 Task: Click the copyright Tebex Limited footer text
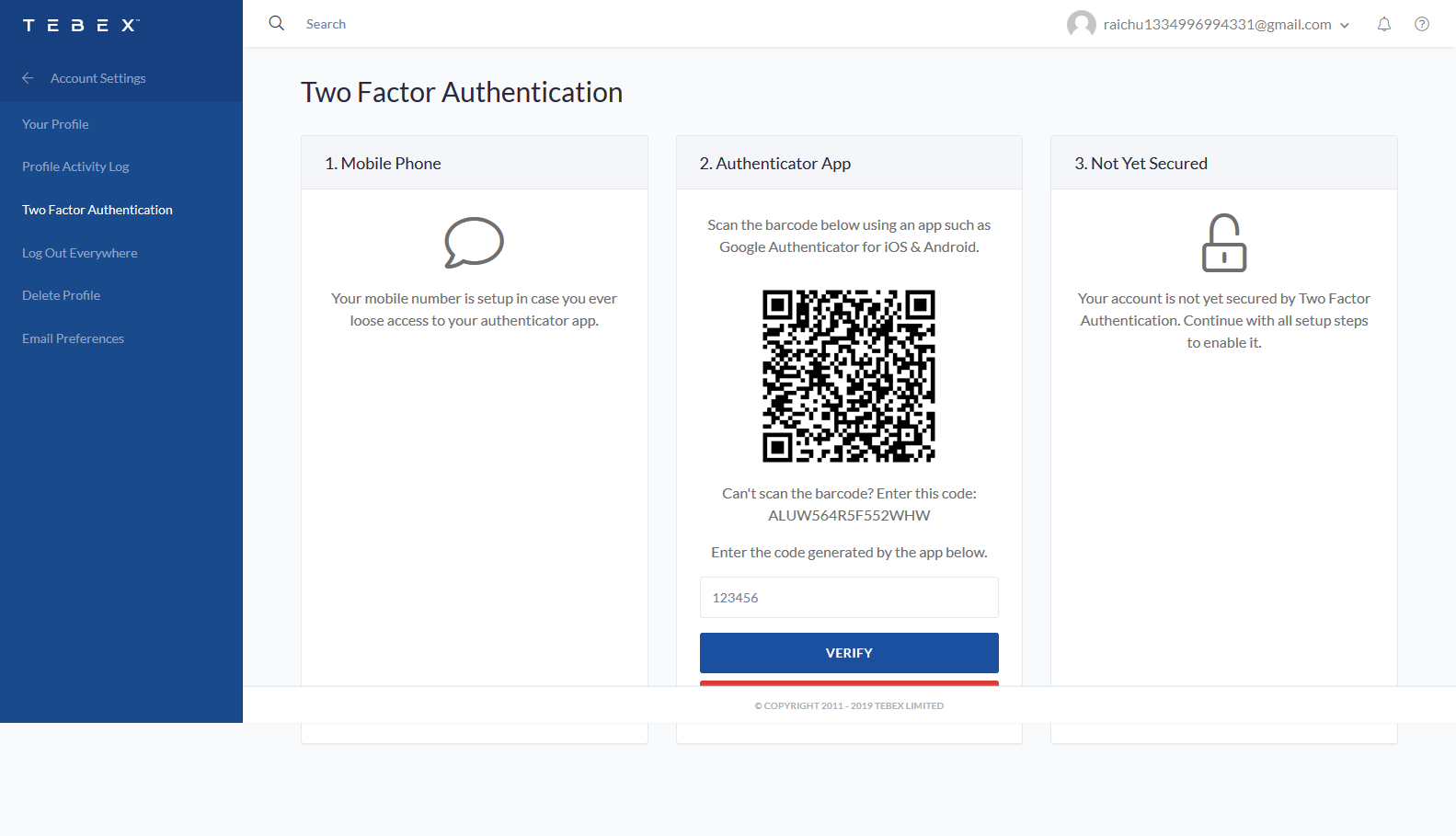[x=849, y=706]
